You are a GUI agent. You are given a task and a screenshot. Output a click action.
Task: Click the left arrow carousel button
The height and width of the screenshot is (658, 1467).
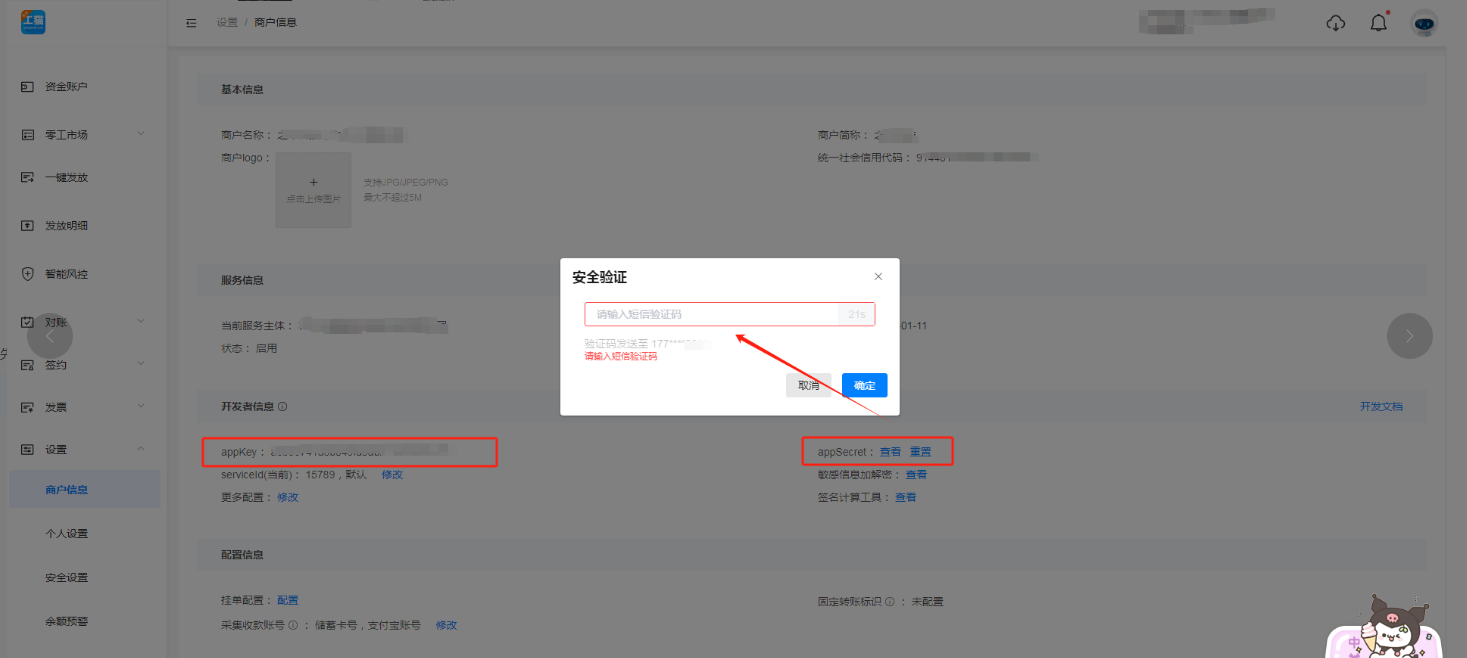pyautogui.click(x=50, y=336)
